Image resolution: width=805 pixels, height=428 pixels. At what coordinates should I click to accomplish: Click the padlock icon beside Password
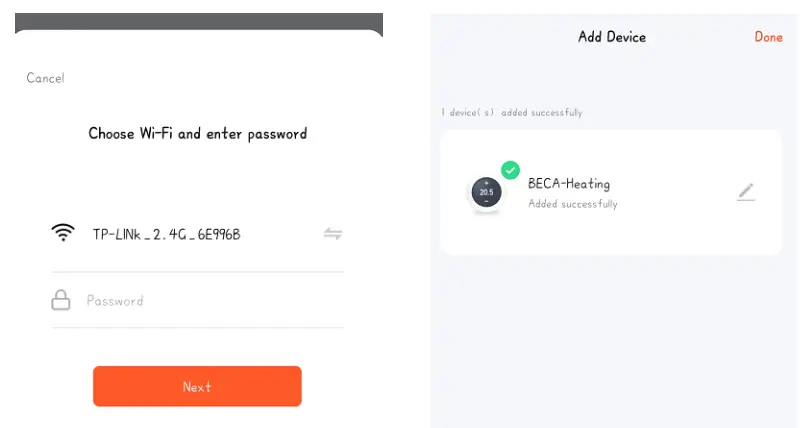[x=61, y=300]
